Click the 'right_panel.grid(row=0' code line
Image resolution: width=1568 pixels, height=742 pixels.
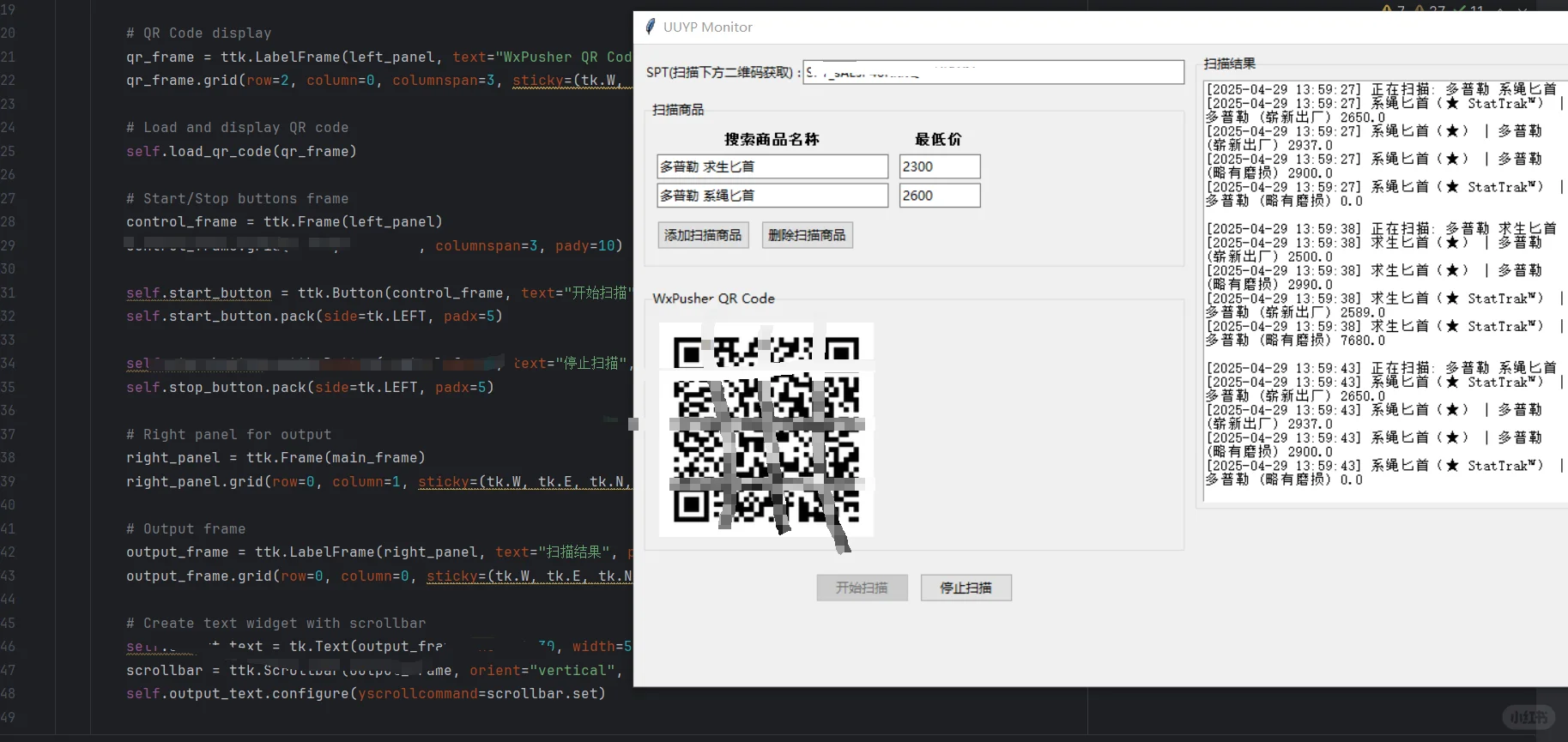click(x=378, y=481)
